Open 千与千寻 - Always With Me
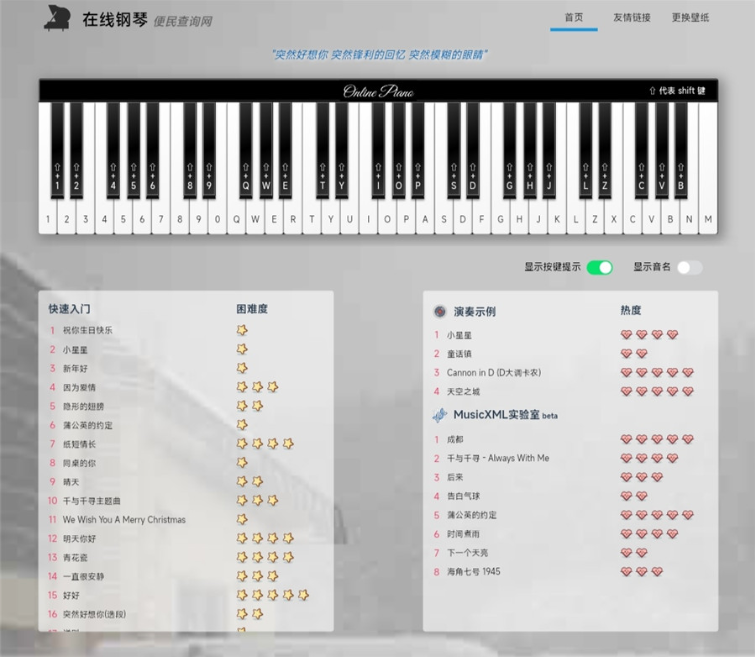The width and height of the screenshot is (755, 657). [x=498, y=458]
